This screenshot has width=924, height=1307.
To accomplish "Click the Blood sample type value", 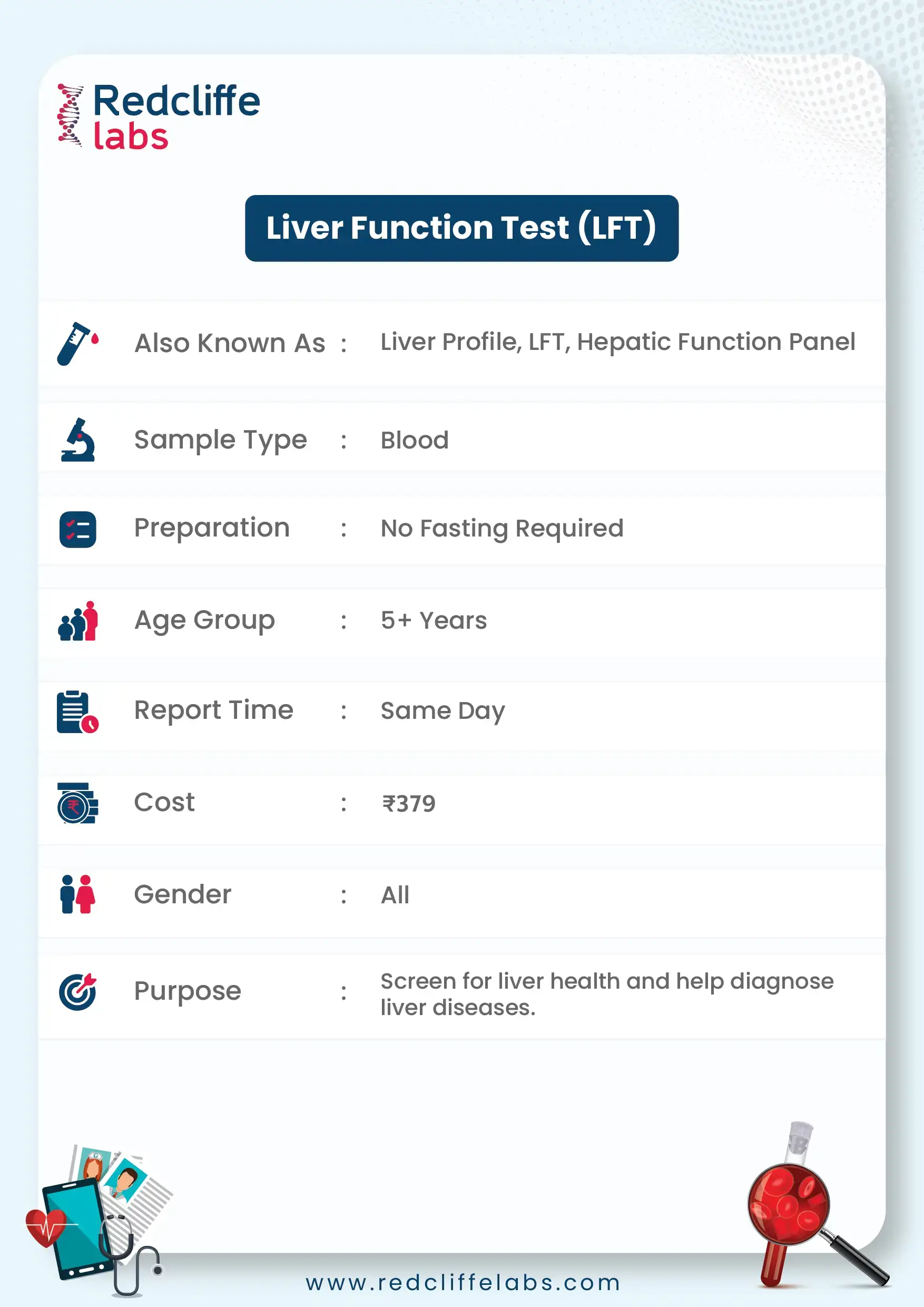I will (414, 440).
